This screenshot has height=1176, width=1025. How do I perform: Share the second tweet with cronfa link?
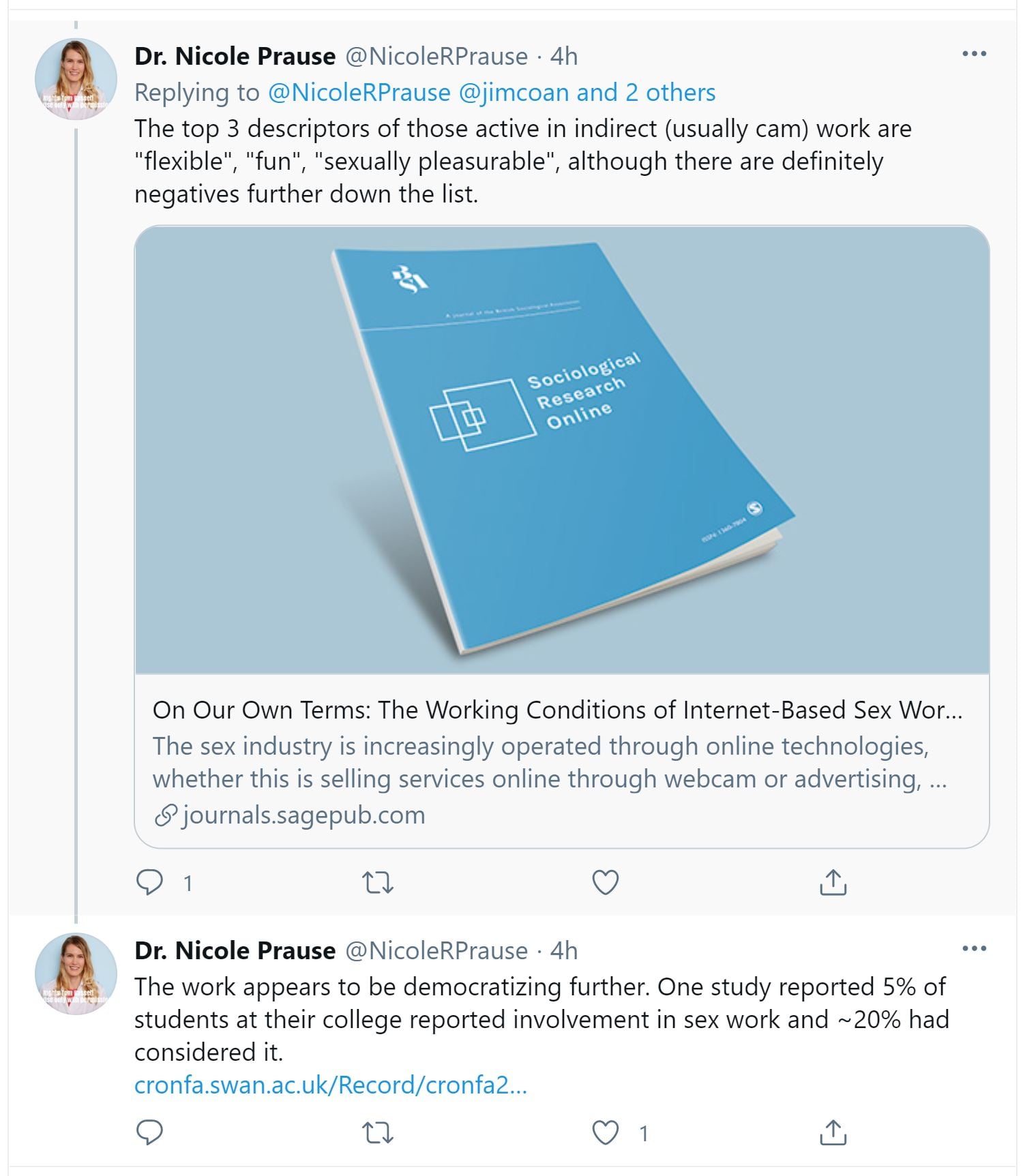pos(833,1132)
